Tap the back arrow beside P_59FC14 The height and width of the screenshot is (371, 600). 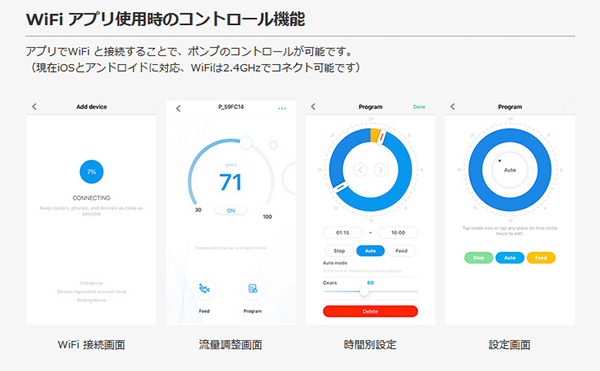point(178,109)
